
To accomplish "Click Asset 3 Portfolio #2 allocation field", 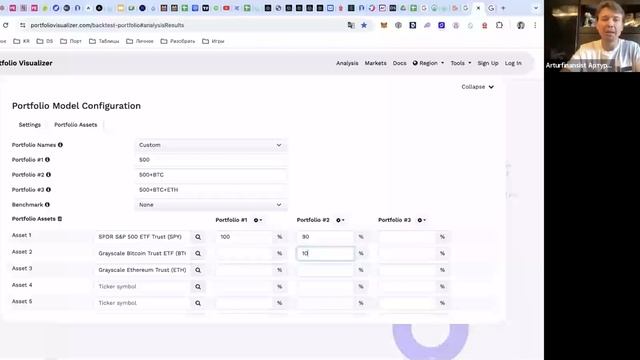I will (x=325, y=270).
